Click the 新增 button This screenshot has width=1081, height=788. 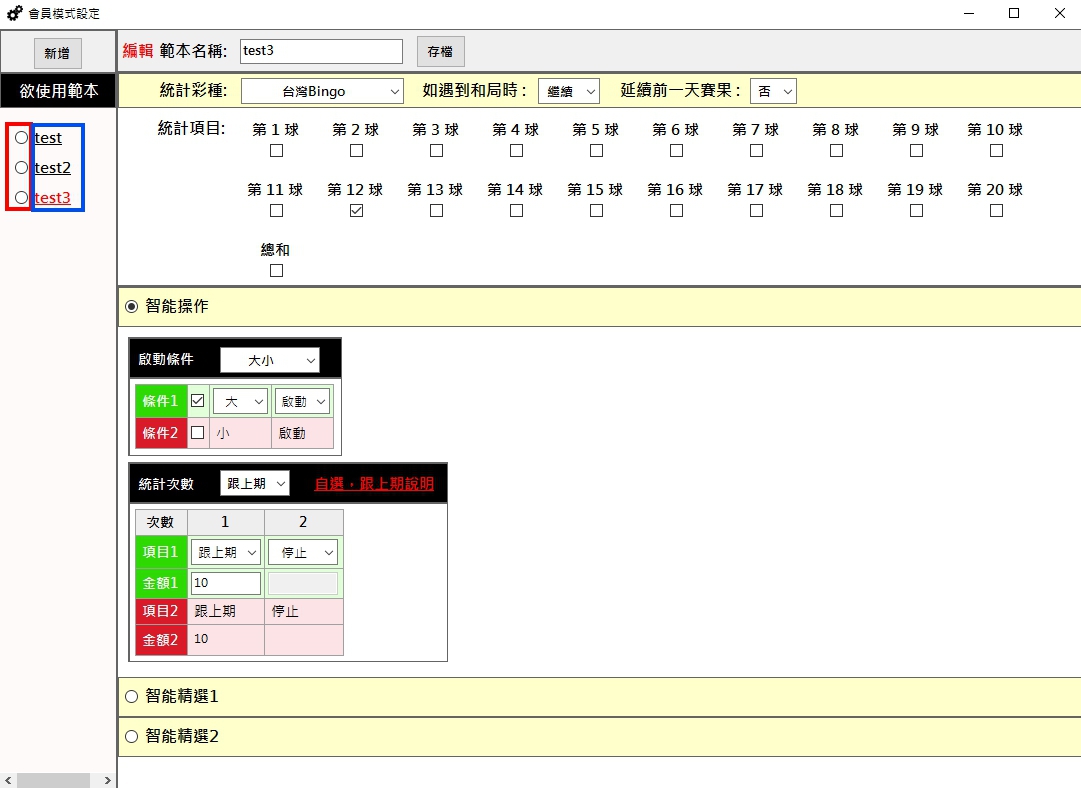click(57, 53)
